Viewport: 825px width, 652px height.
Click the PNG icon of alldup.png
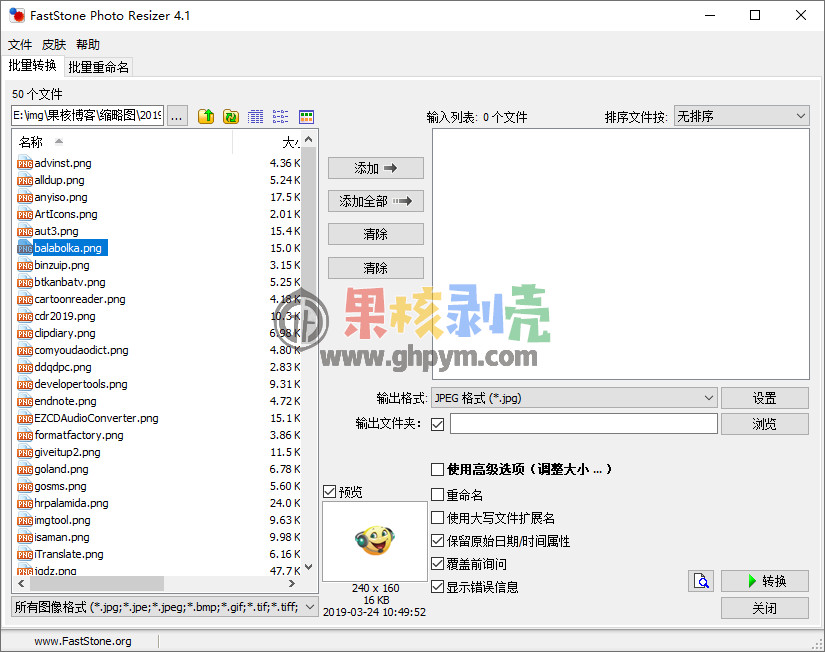pos(25,180)
